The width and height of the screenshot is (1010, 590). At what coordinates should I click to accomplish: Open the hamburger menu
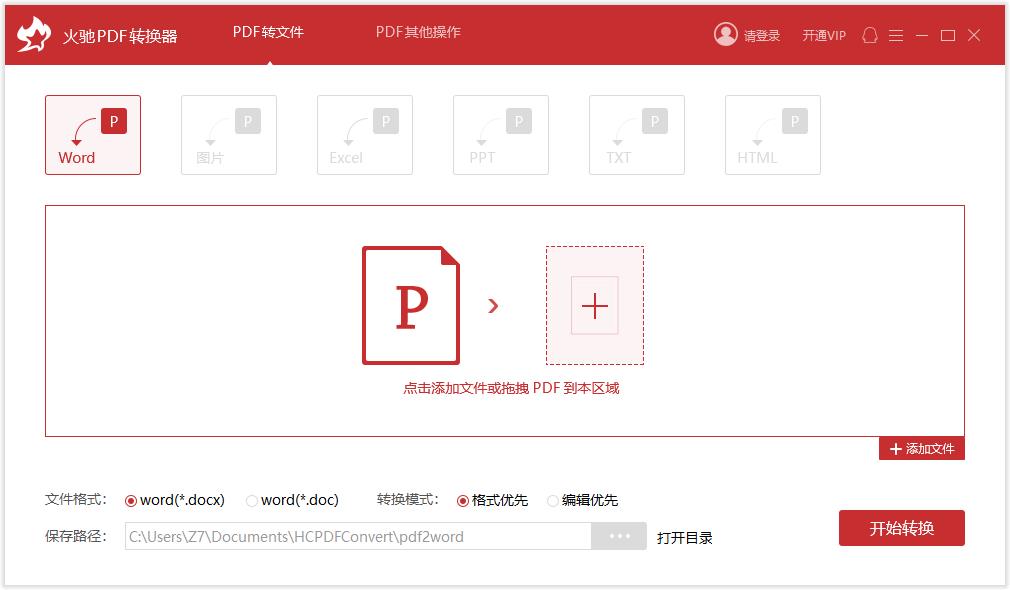pyautogui.click(x=896, y=35)
